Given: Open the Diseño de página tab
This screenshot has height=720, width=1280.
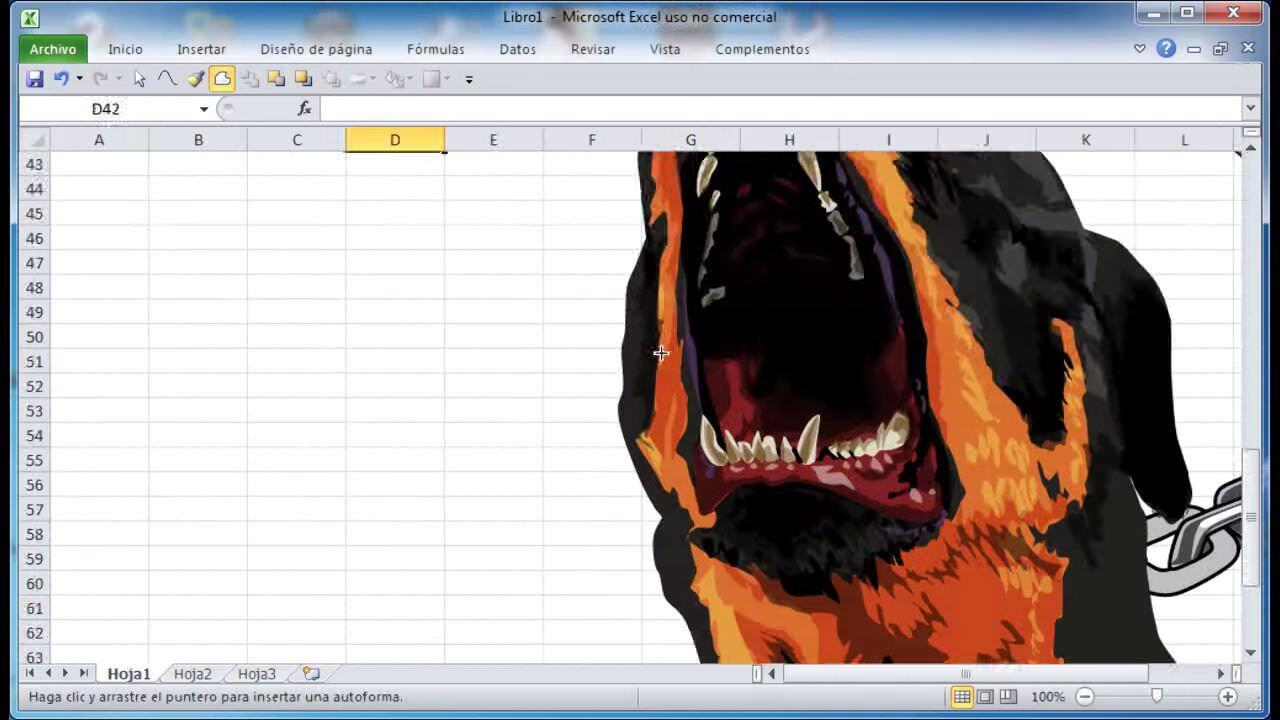Looking at the screenshot, I should [x=316, y=49].
